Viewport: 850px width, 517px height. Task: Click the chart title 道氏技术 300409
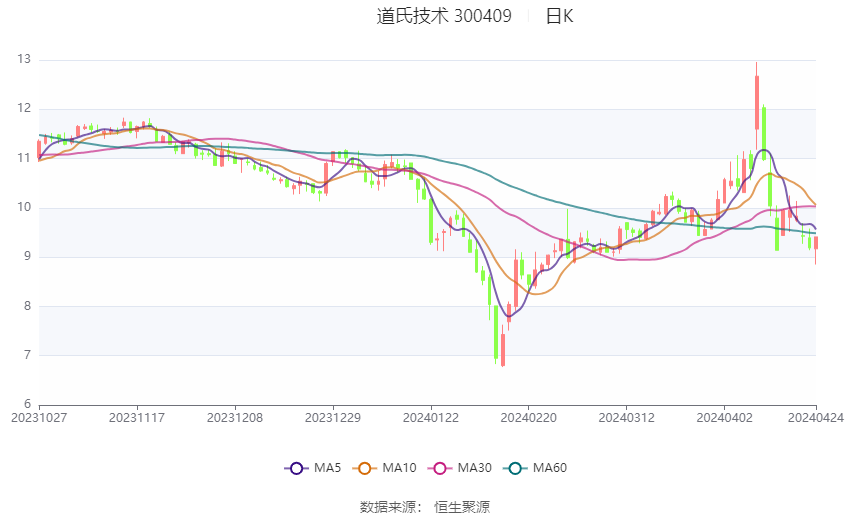pos(444,16)
